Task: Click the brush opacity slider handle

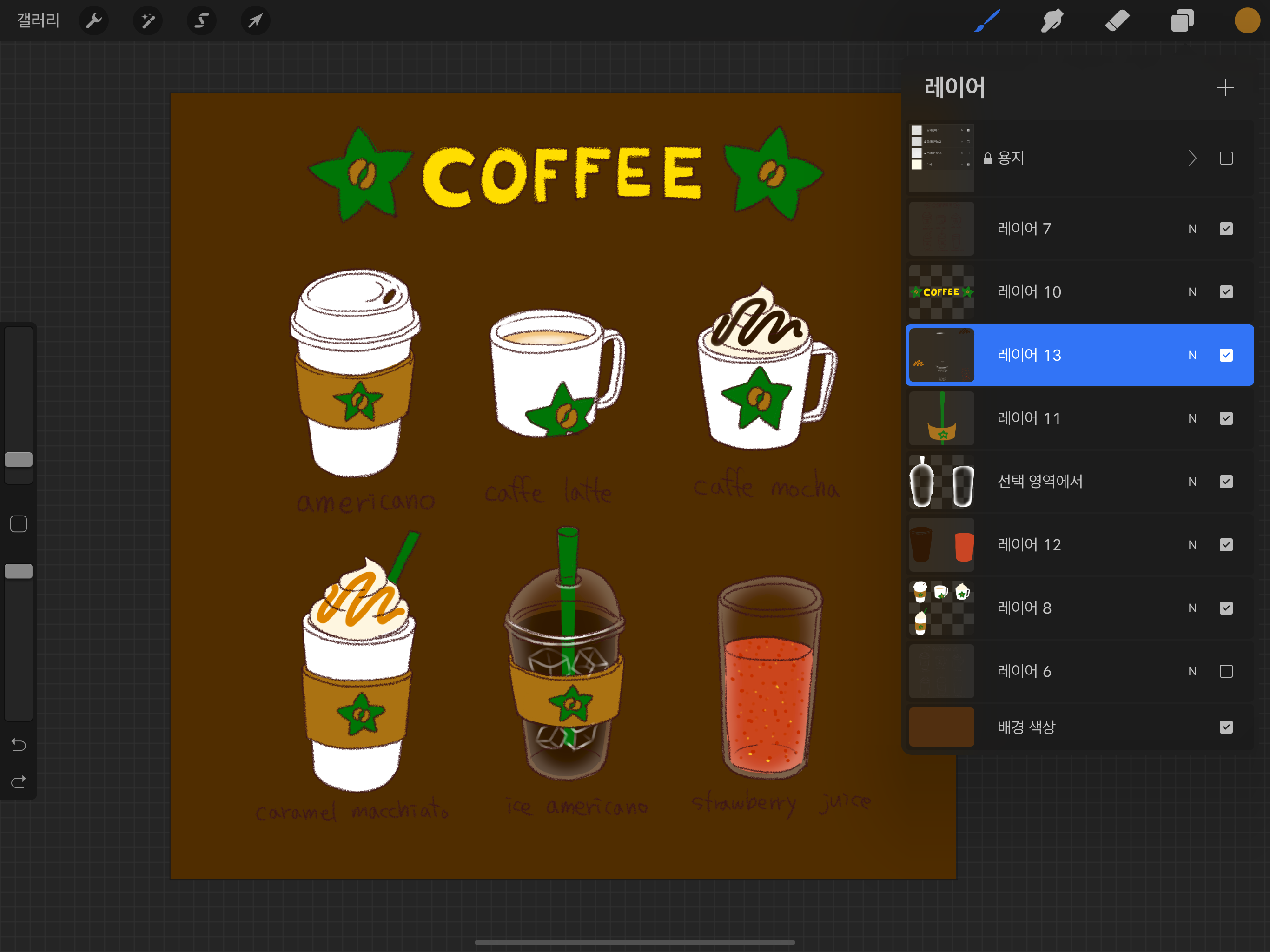Action: 19,571
